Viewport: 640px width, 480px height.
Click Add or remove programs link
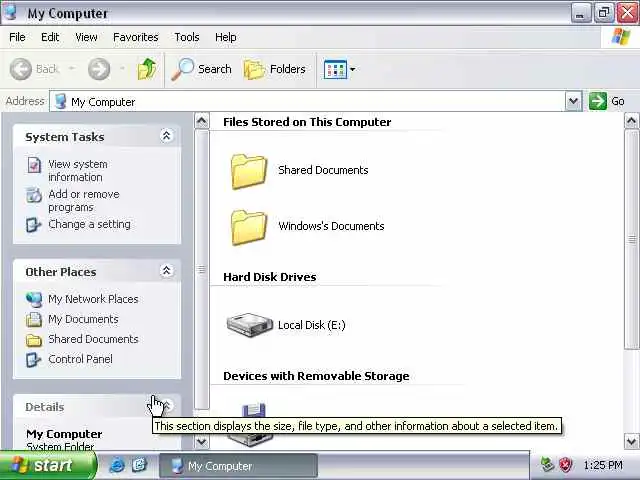coord(84,200)
